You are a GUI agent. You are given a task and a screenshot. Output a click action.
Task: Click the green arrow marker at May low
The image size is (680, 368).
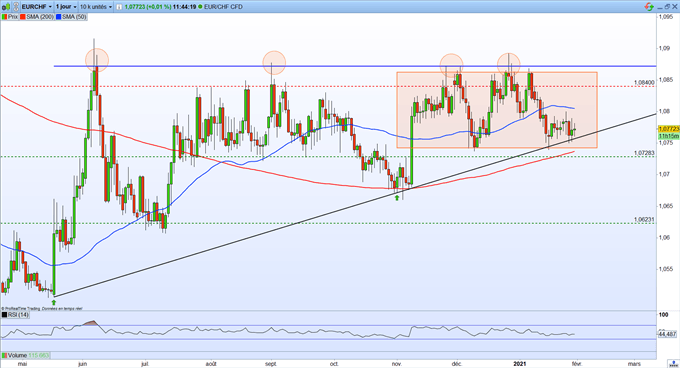pyautogui.click(x=54, y=302)
